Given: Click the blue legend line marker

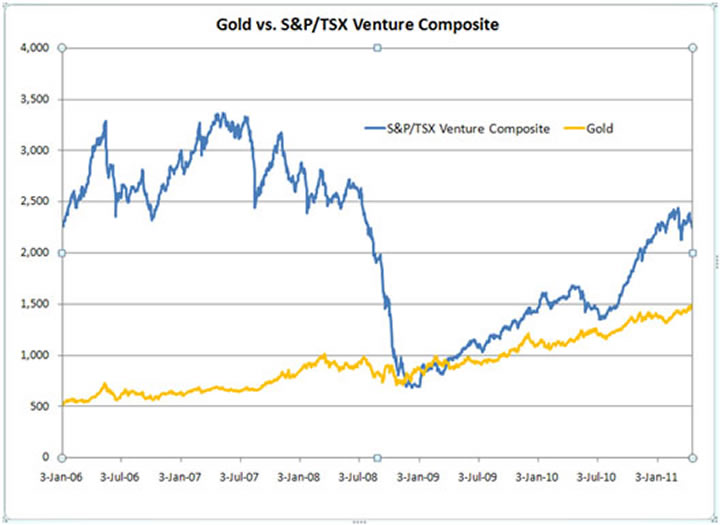Looking at the screenshot, I should point(374,129).
